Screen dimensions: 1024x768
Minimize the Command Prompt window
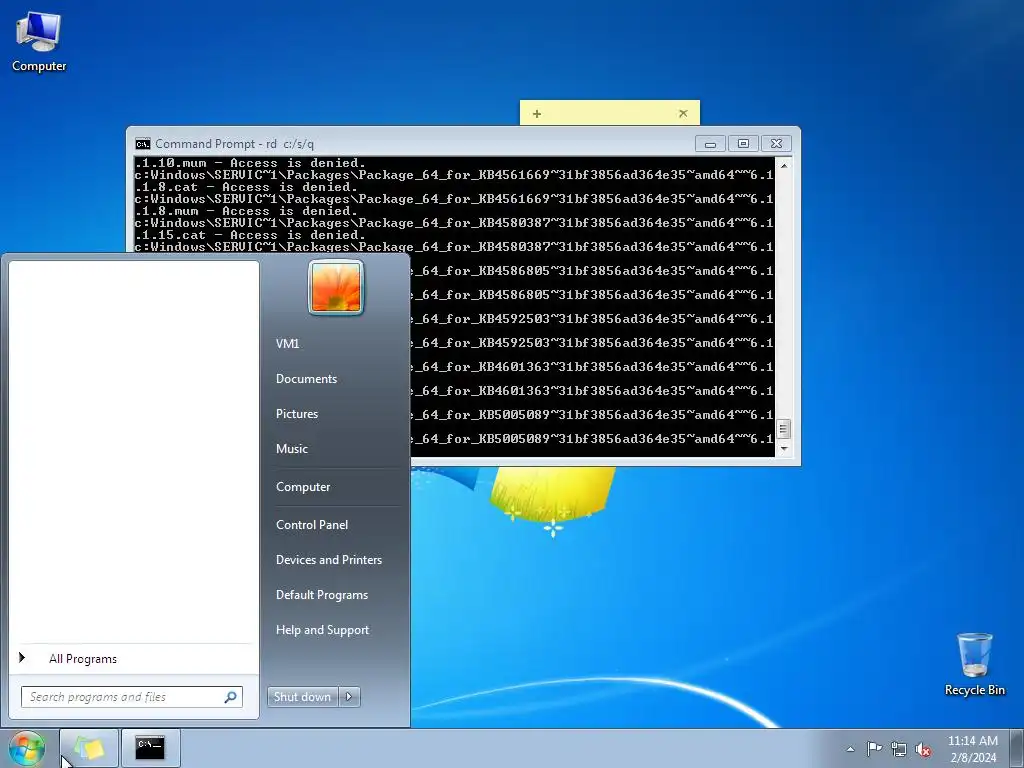click(x=710, y=144)
